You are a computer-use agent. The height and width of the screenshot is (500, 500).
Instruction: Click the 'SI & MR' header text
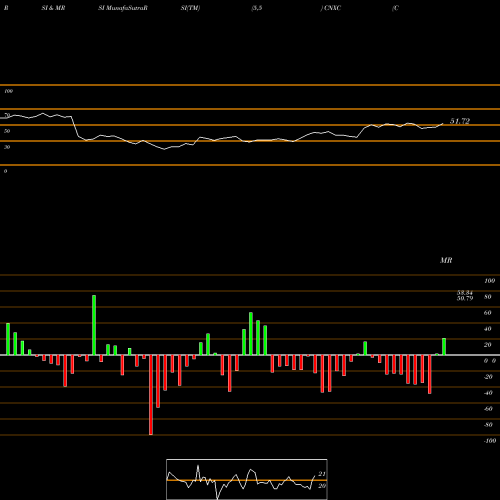[53, 8]
